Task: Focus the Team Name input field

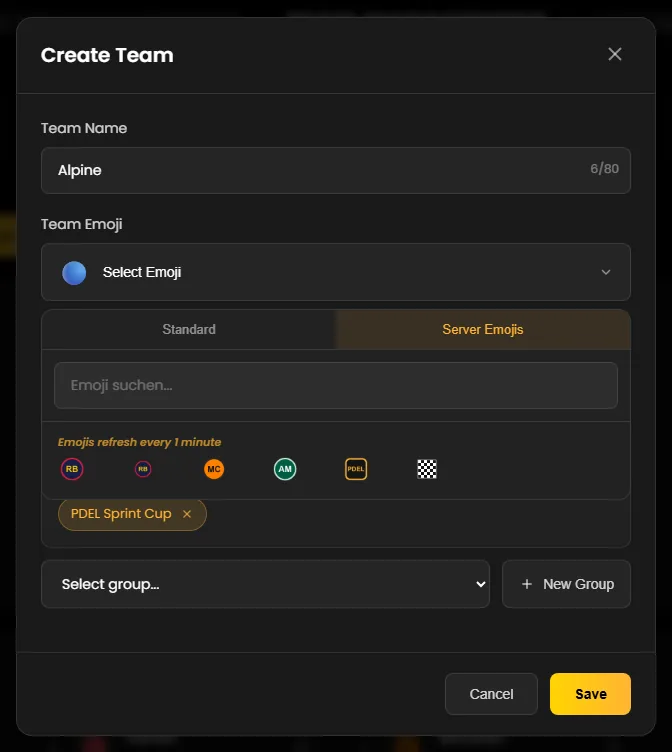Action: (336, 170)
